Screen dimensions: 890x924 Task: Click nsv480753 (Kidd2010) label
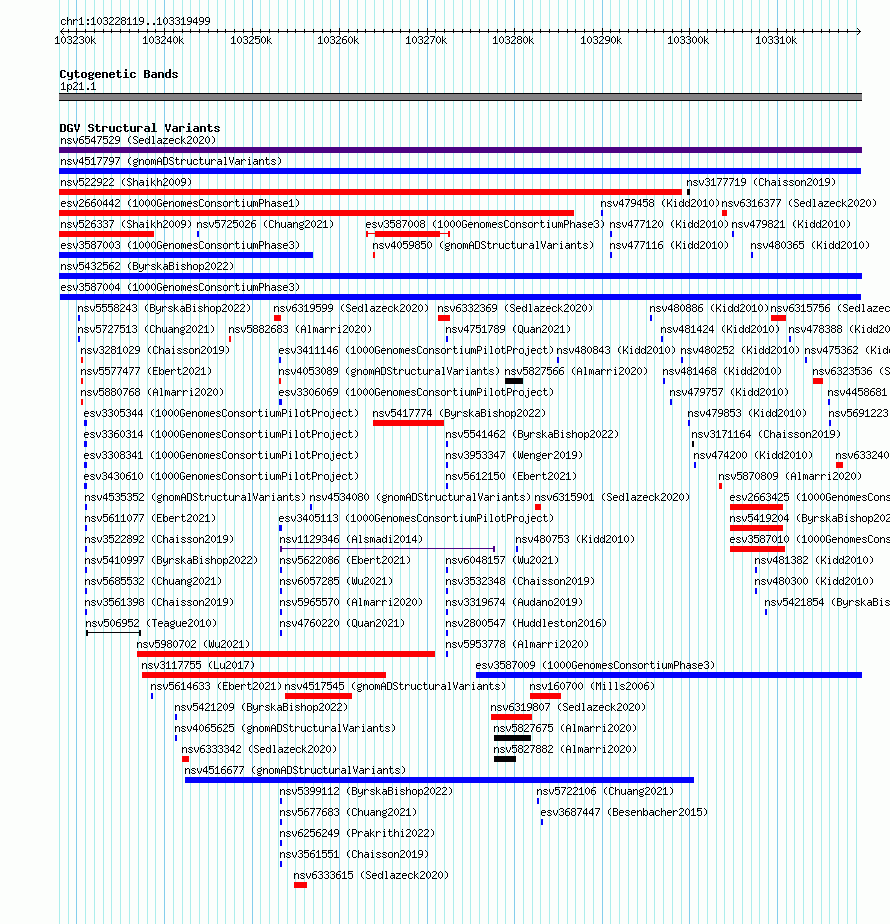tap(575, 540)
